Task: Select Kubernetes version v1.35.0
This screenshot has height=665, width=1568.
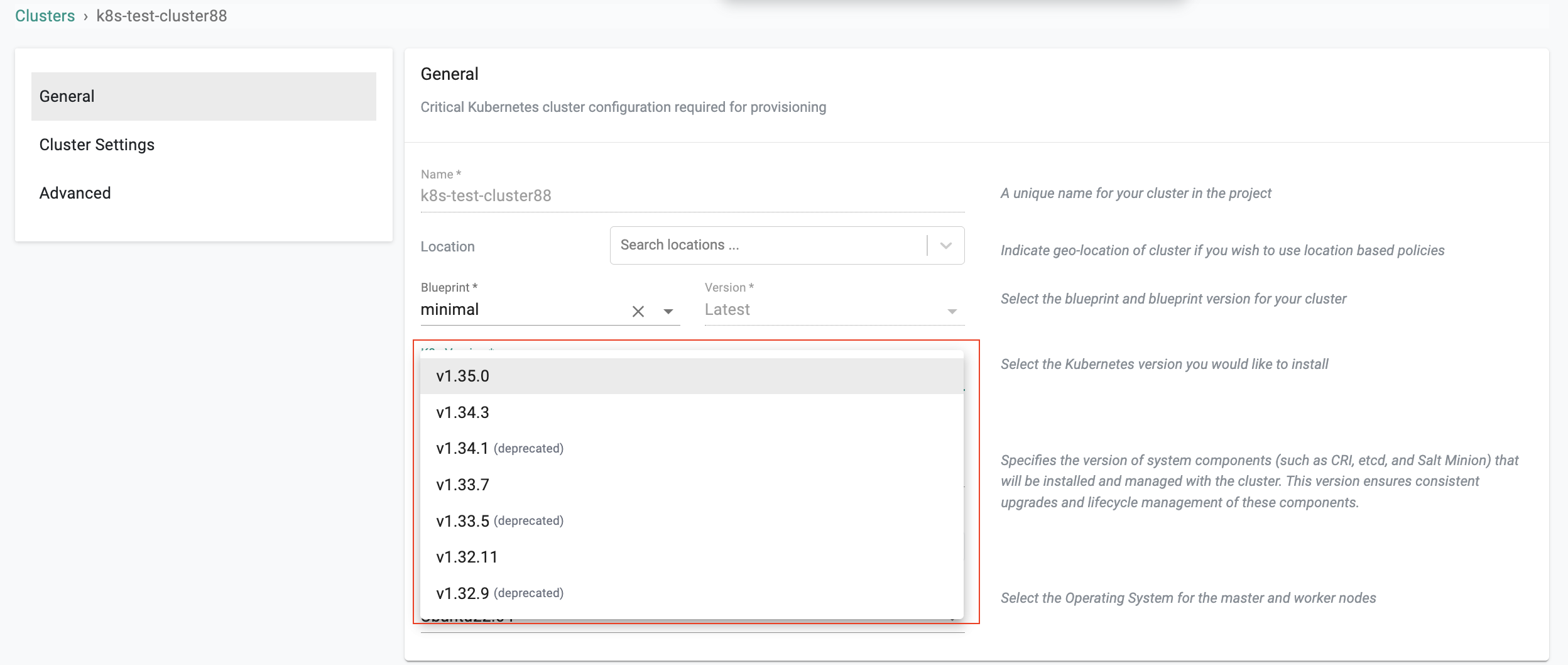Action: pos(463,376)
